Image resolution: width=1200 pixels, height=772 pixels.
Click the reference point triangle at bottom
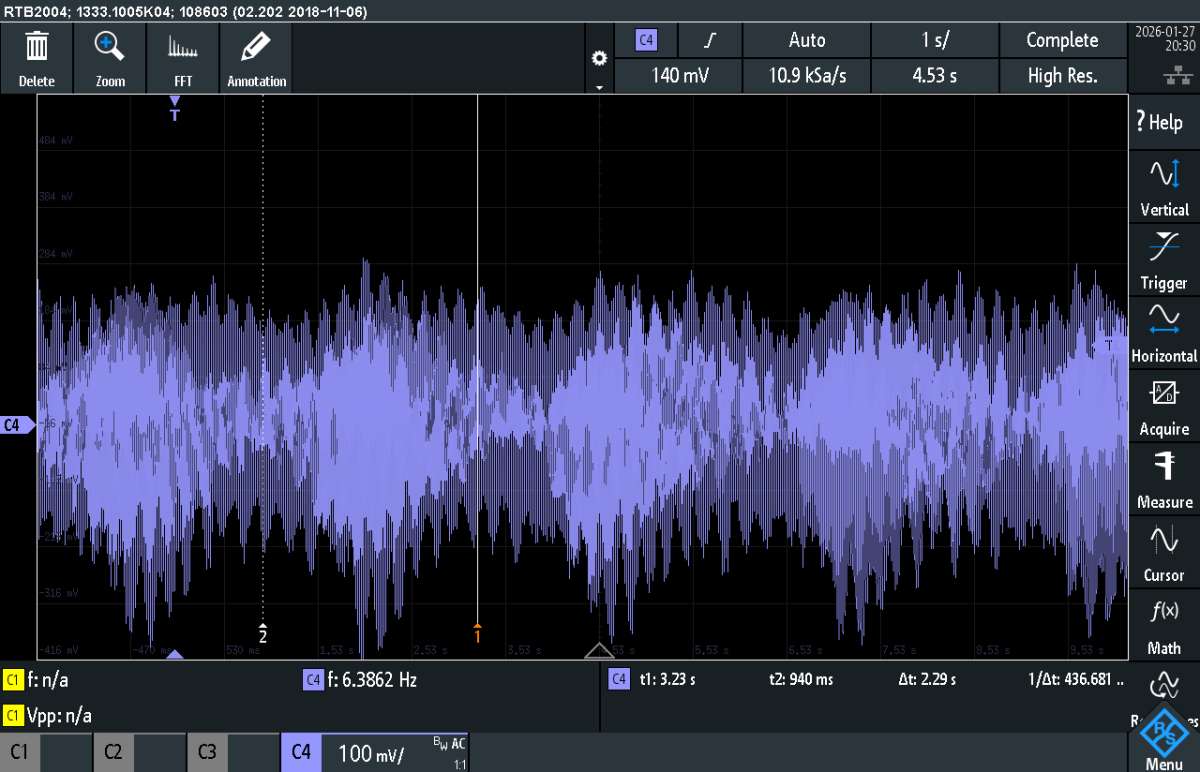(x=599, y=651)
